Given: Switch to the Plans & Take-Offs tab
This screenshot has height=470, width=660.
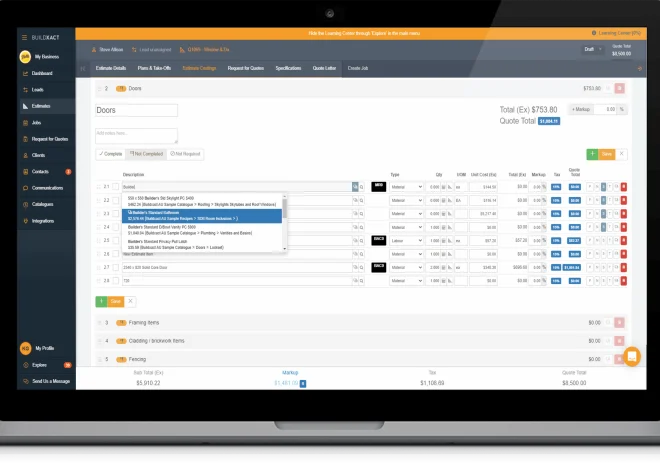Looking at the screenshot, I should 154,68.
